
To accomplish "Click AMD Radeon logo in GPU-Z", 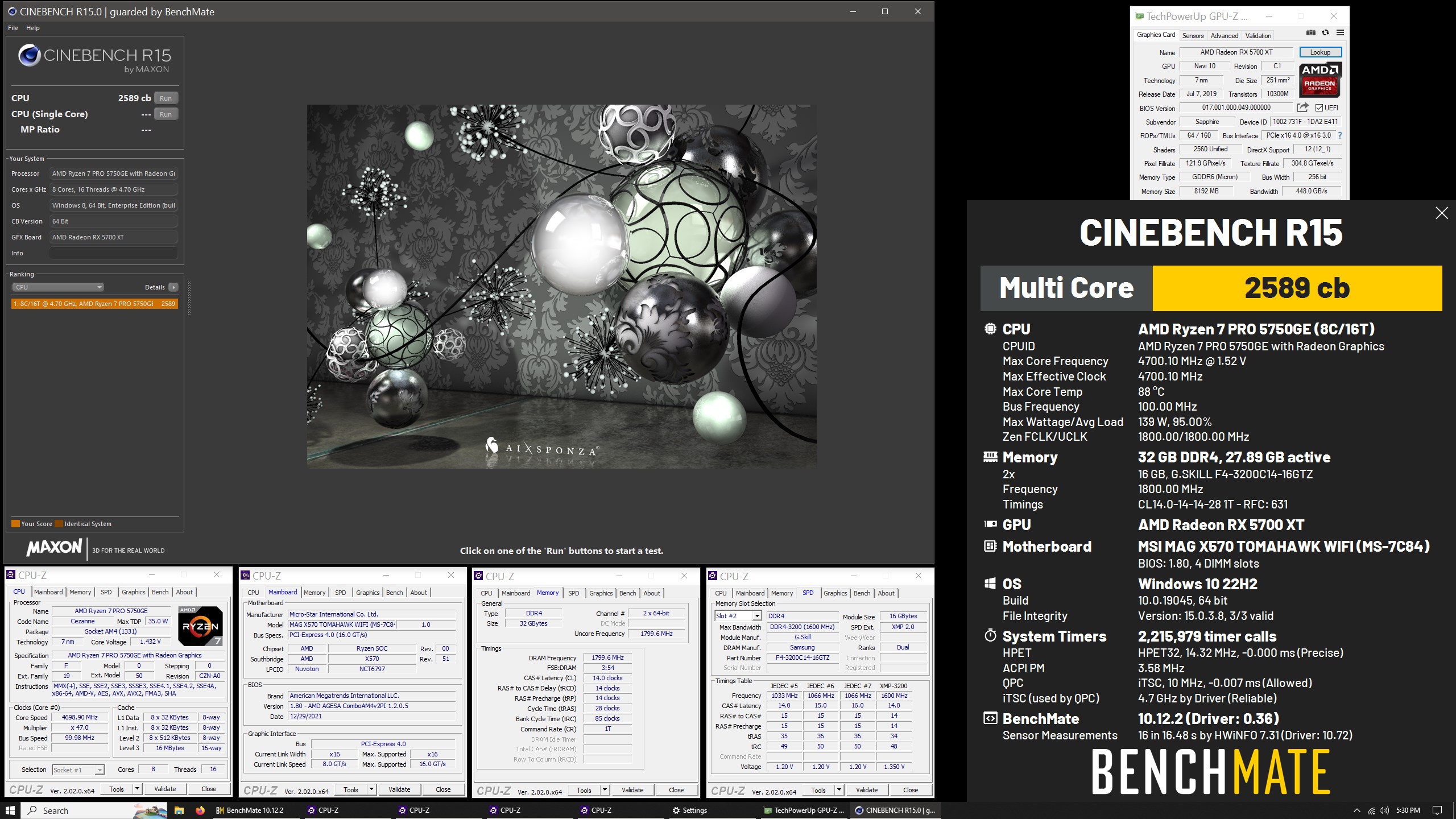I will coord(1320,80).
